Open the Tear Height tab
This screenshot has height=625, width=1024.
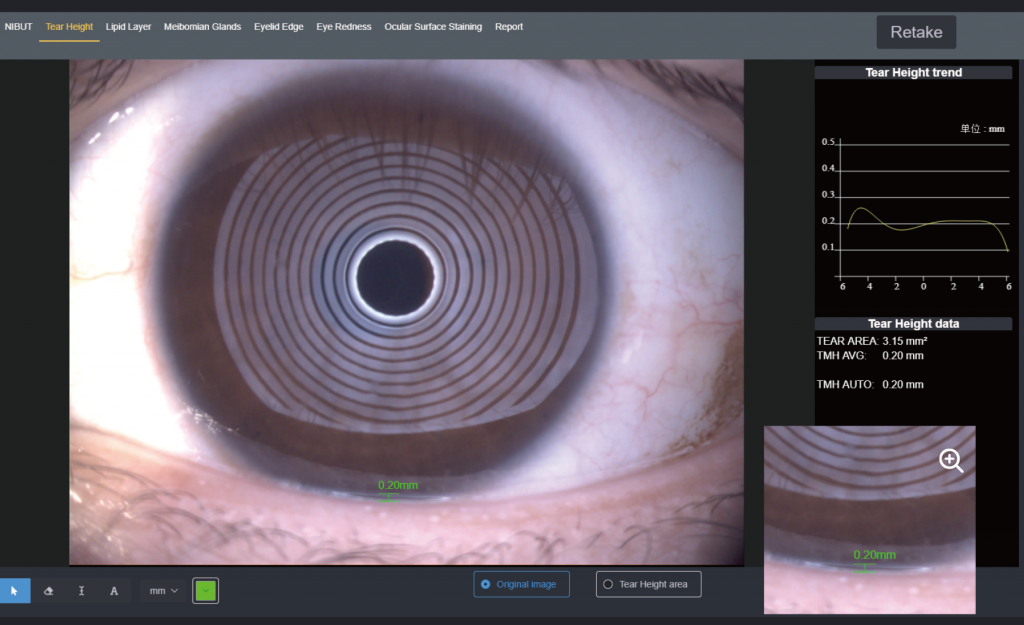69,27
